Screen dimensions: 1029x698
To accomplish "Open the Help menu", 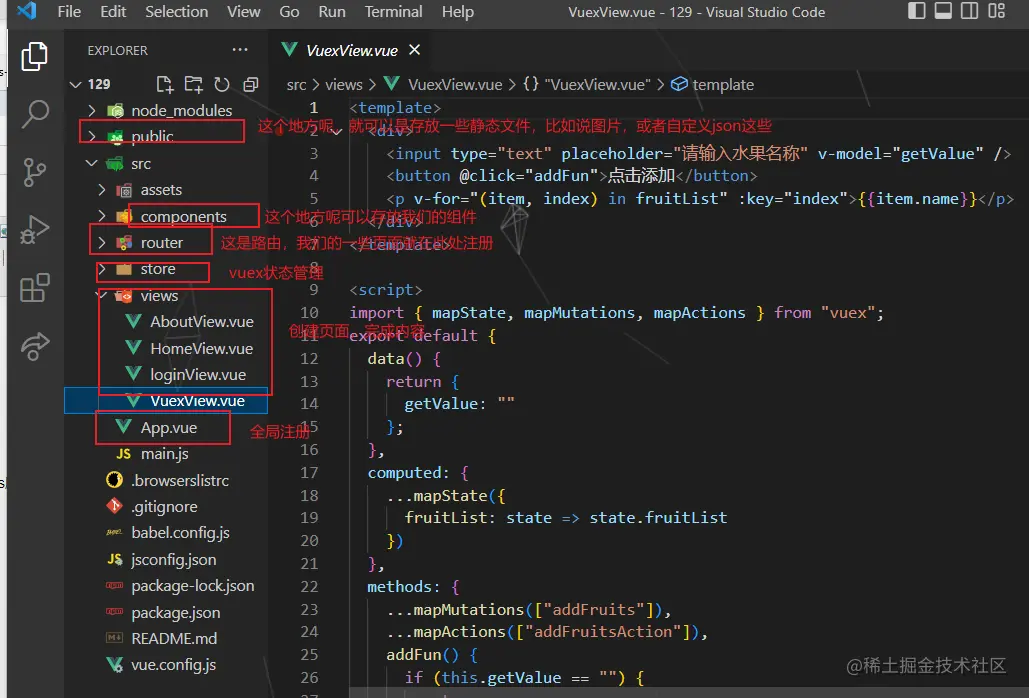I will tap(457, 12).
